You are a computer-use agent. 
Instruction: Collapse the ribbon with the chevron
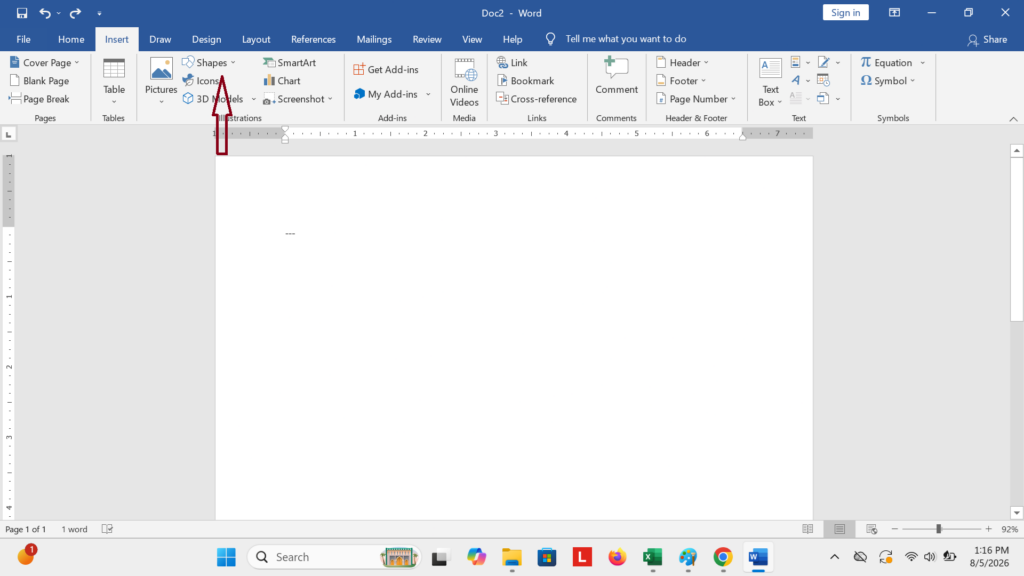point(1013,119)
